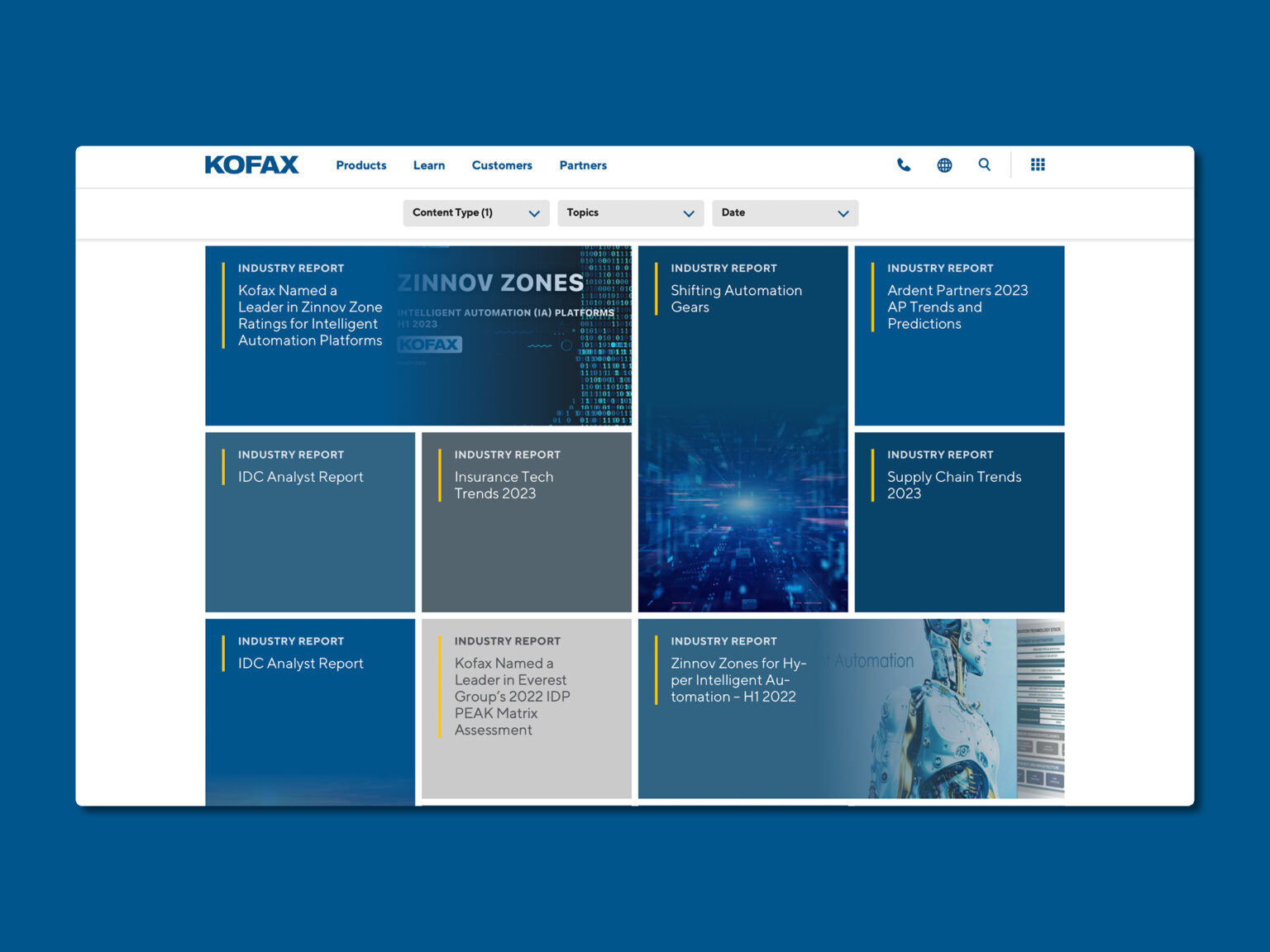
Task: Open the Products menu
Action: point(360,165)
